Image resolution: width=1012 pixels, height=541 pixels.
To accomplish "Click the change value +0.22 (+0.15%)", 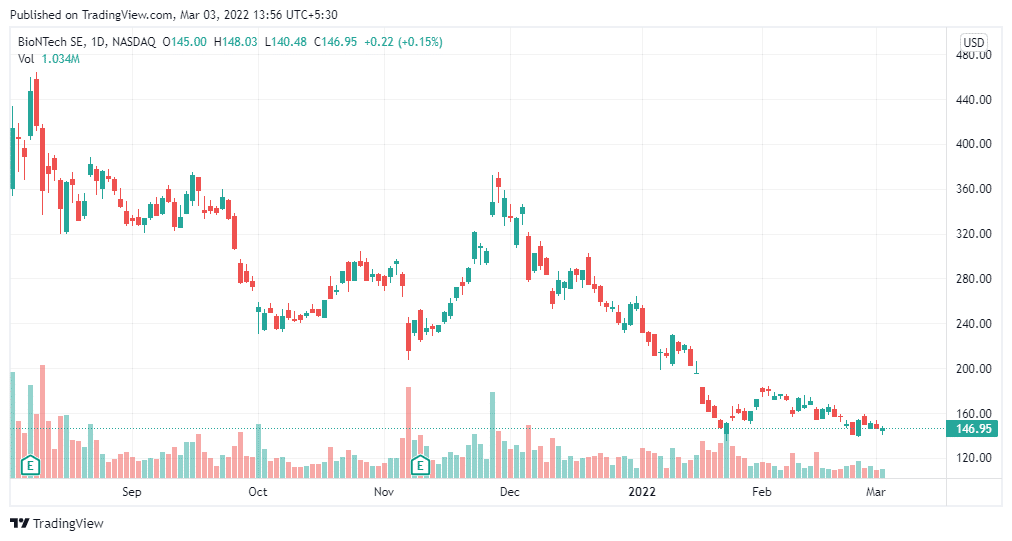I will tap(403, 42).
